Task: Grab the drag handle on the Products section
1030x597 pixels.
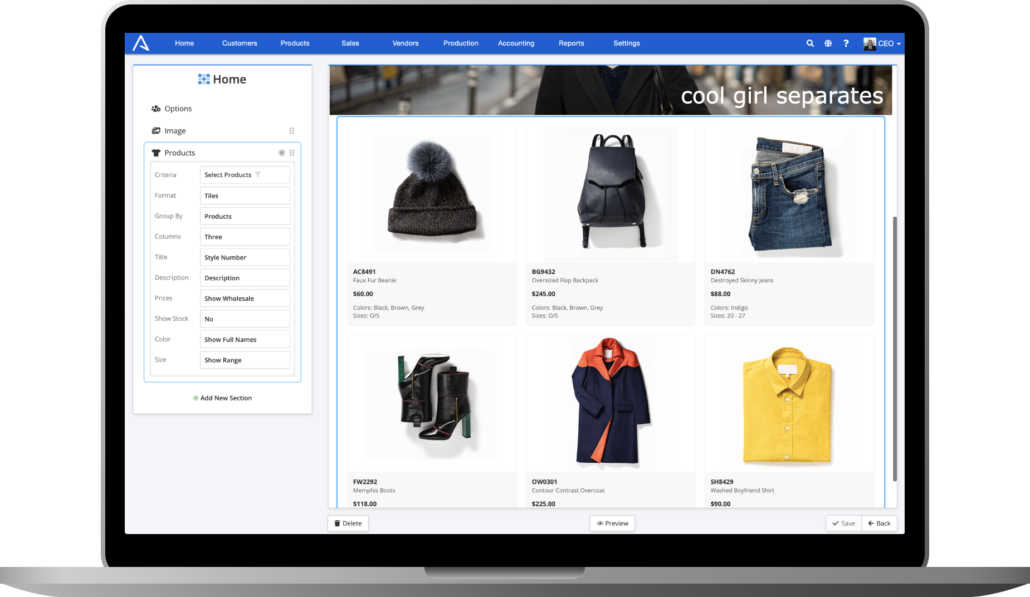Action: pos(292,153)
